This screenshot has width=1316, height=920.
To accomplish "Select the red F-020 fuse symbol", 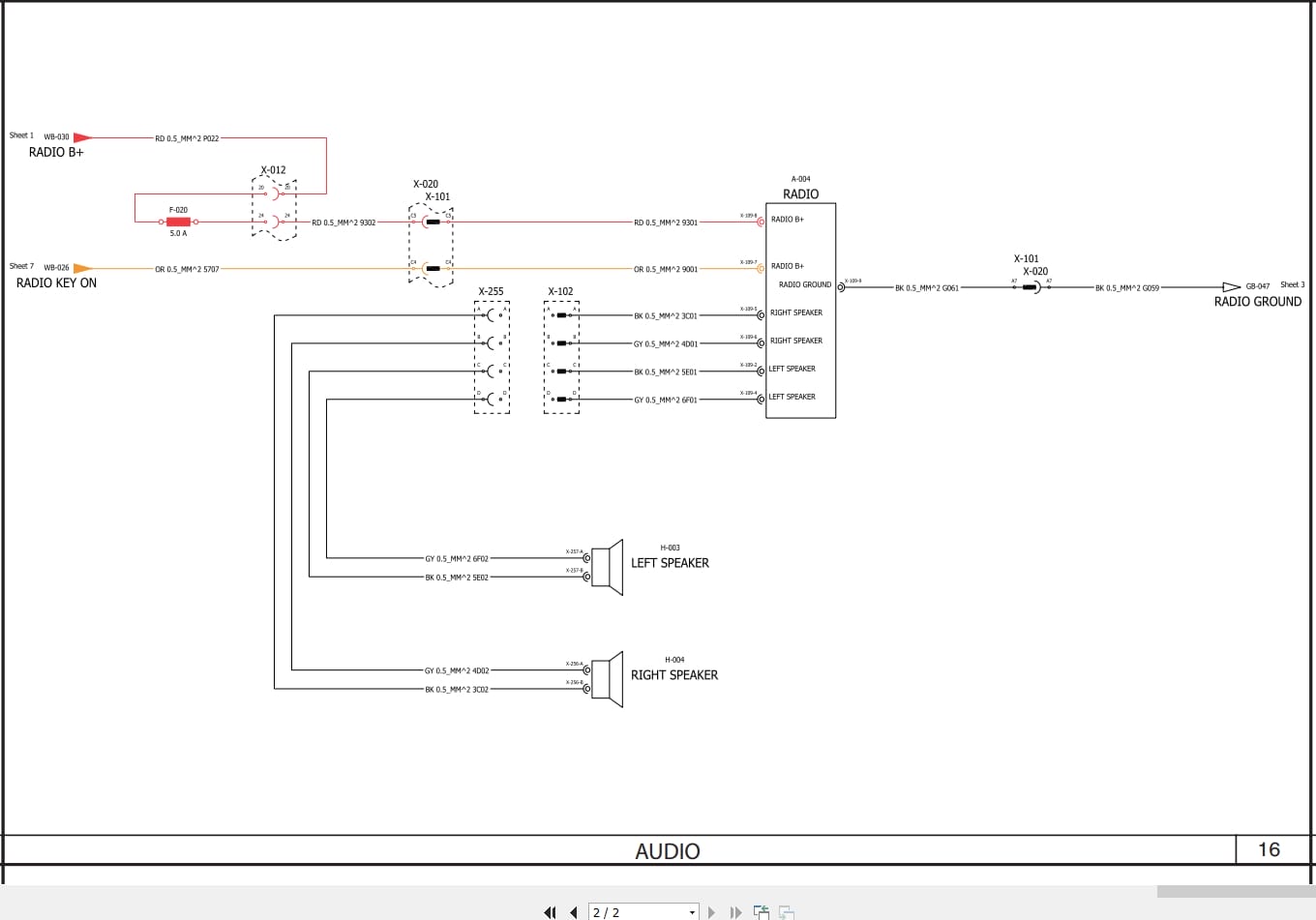I will pos(178,222).
